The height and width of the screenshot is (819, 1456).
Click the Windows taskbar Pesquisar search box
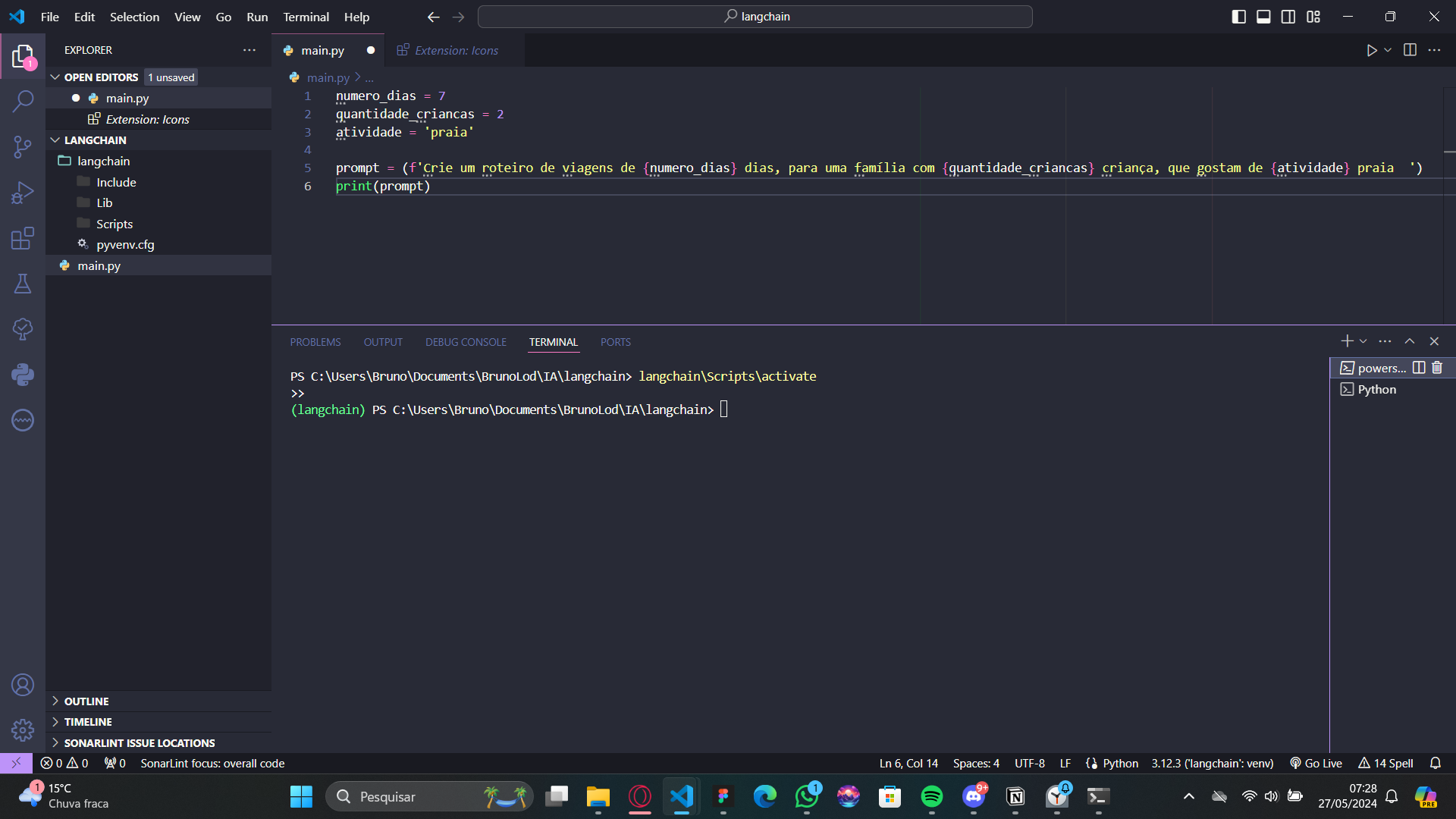(429, 796)
